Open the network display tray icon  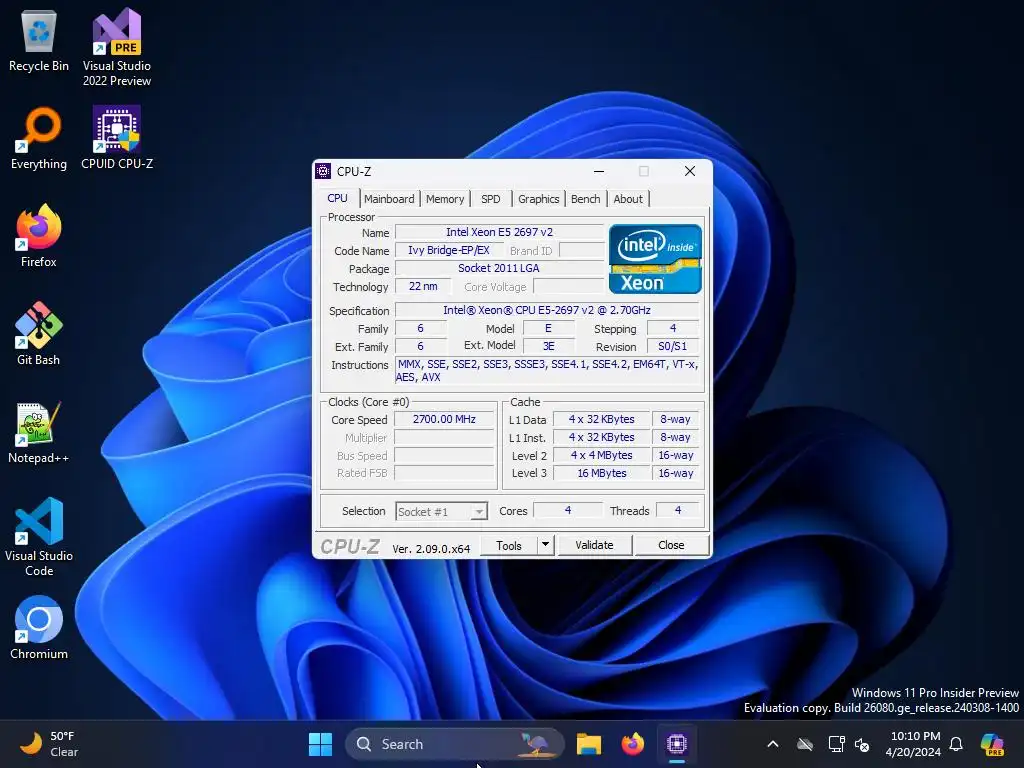(836, 744)
